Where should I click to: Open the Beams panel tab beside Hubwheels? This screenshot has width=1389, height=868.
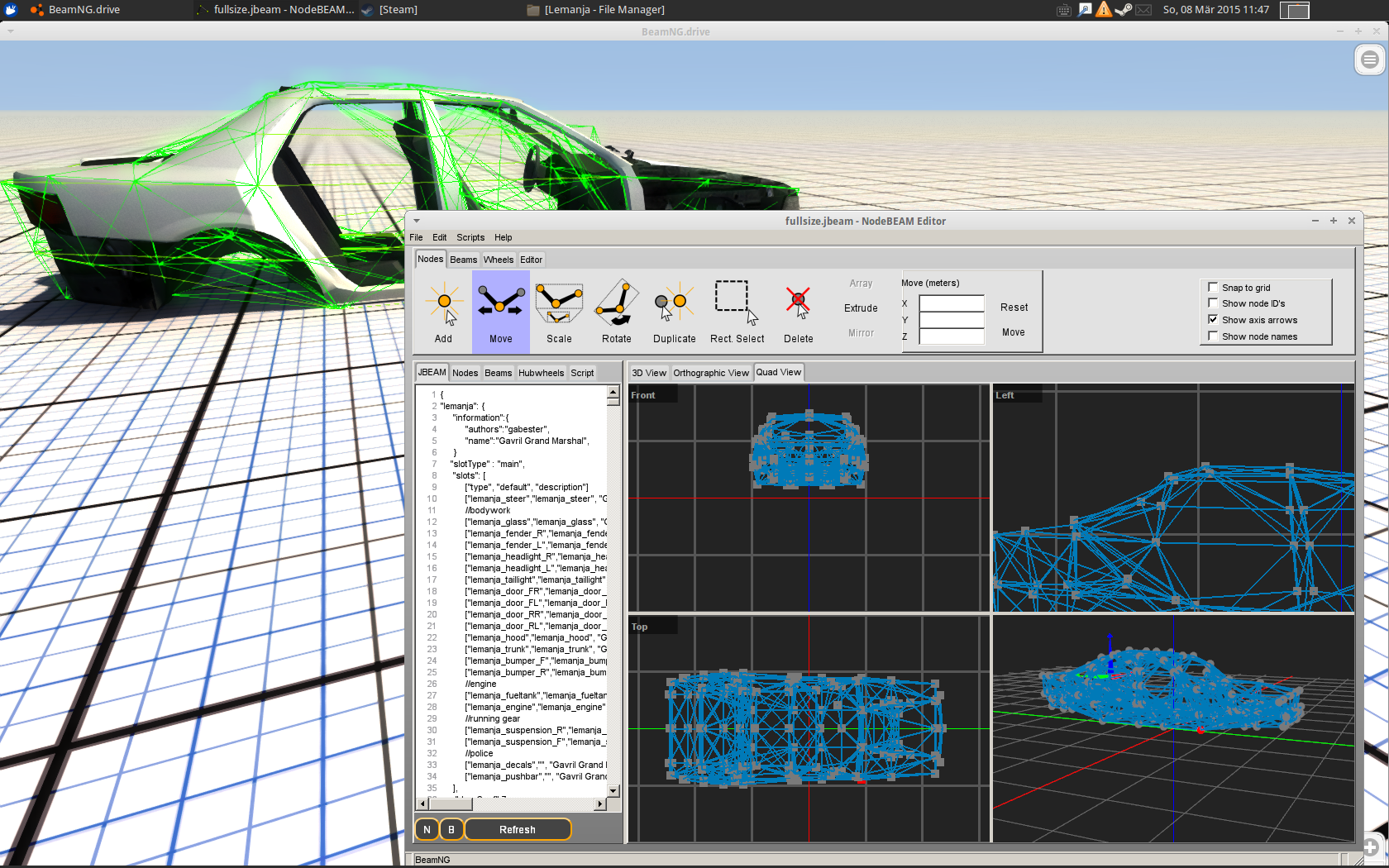tap(498, 373)
